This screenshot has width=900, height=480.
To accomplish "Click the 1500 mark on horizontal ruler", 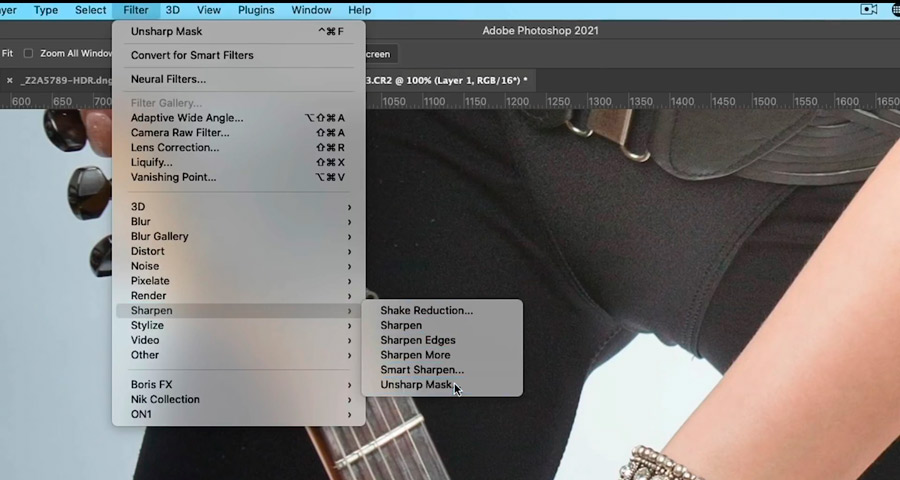I will [x=764, y=102].
